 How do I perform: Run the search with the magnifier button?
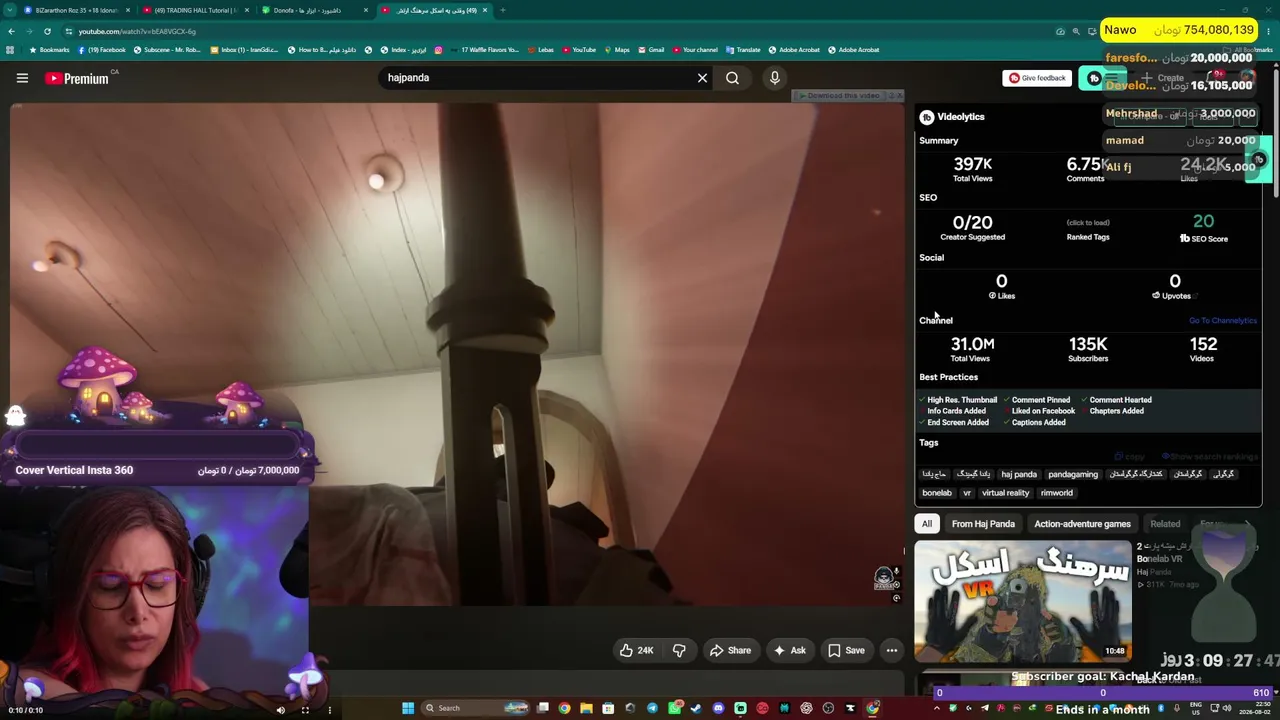[x=732, y=78]
